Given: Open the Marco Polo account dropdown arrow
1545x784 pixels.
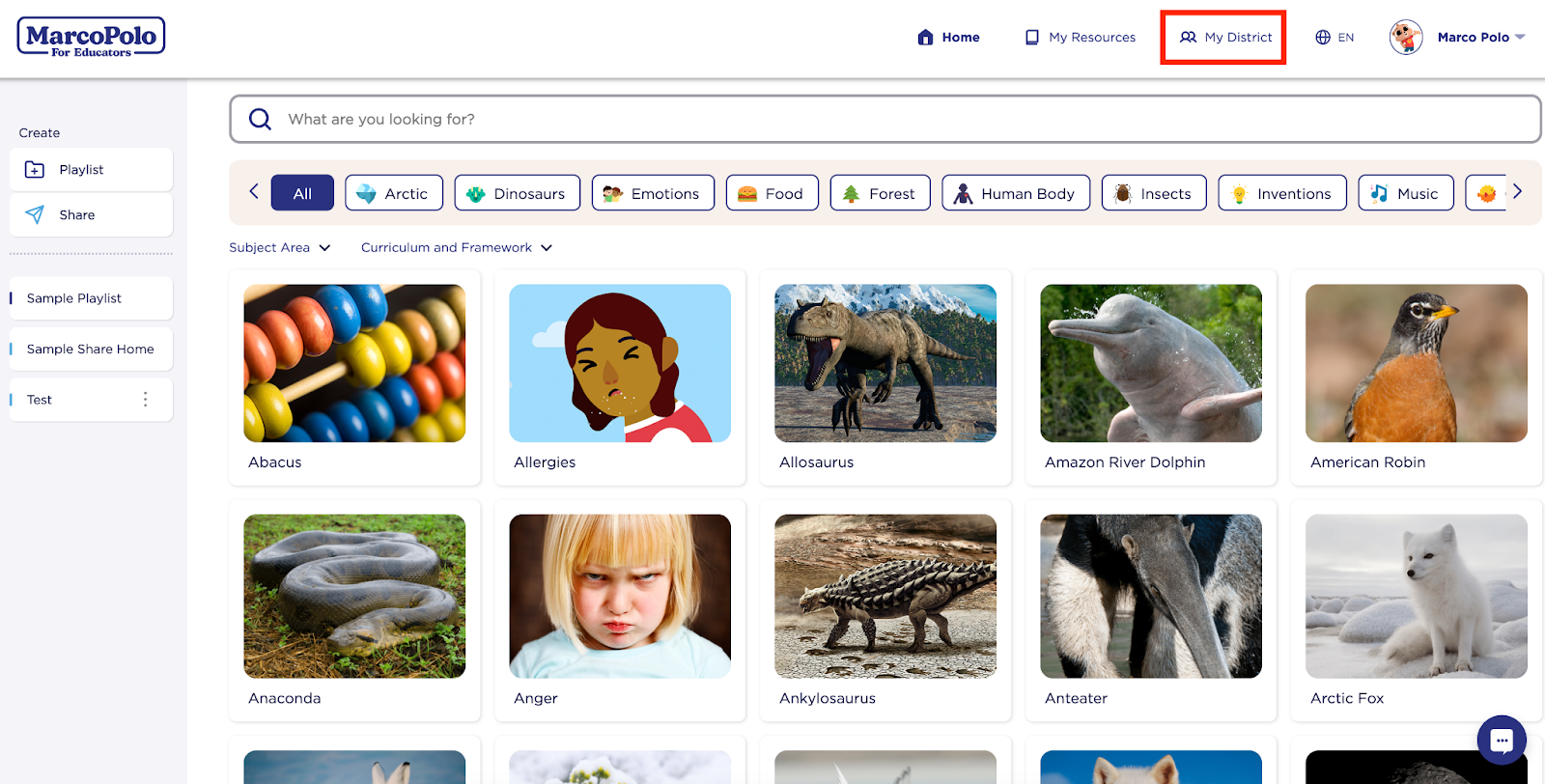Looking at the screenshot, I should (1520, 37).
